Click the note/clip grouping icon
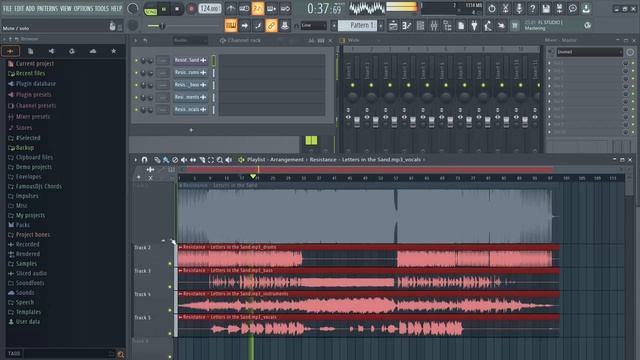Viewport: 640px width, 360px height. pyautogui.click(x=284, y=26)
